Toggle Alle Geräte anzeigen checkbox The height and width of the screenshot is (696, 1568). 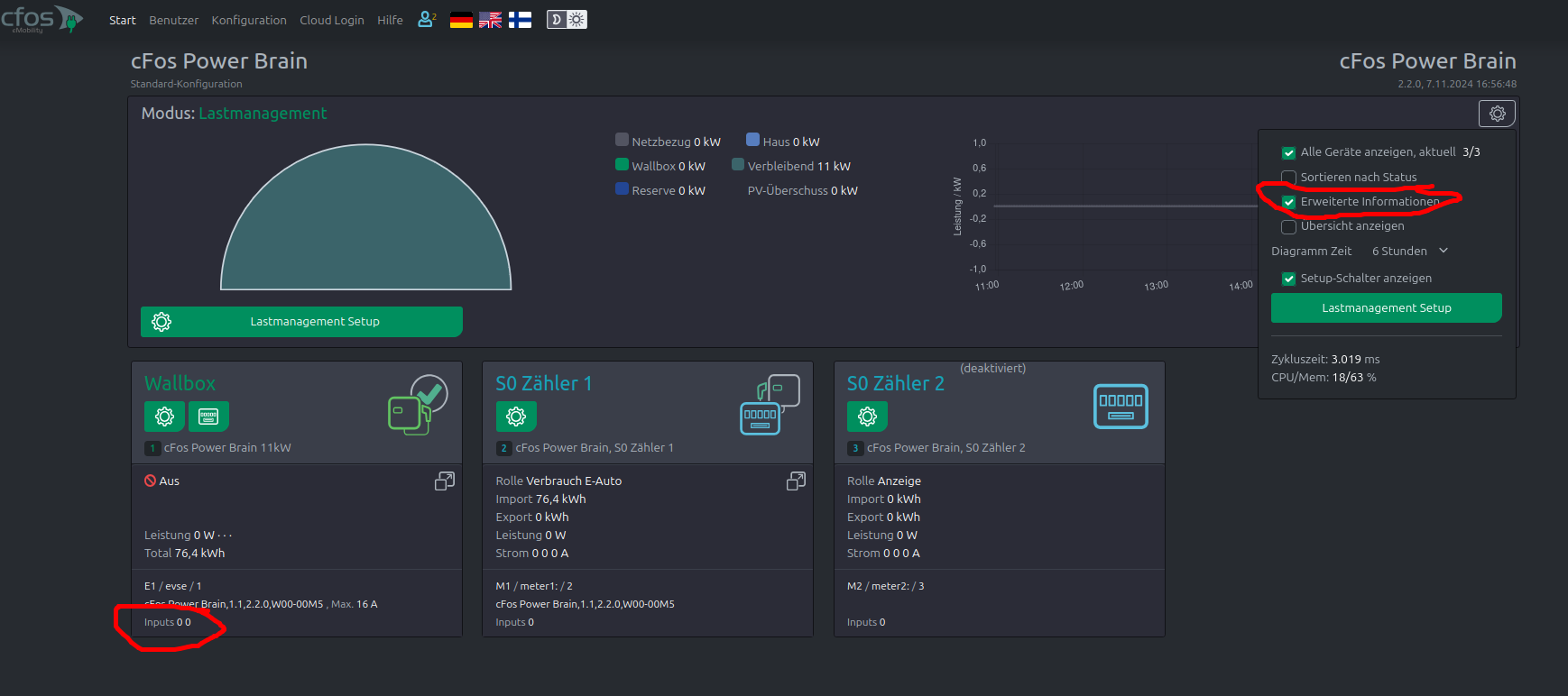[1288, 152]
